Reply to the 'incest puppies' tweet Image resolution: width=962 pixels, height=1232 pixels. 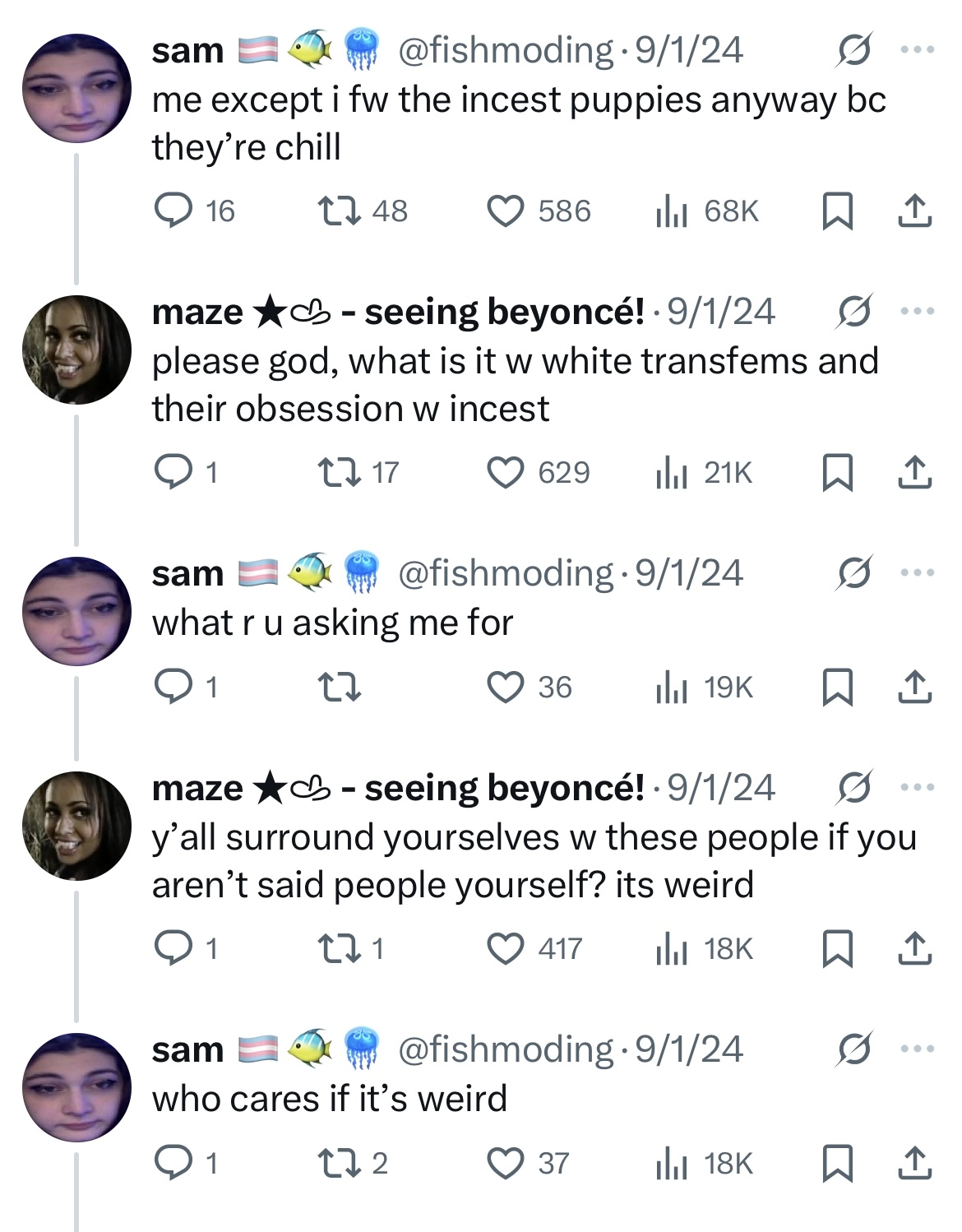pyautogui.click(x=173, y=211)
